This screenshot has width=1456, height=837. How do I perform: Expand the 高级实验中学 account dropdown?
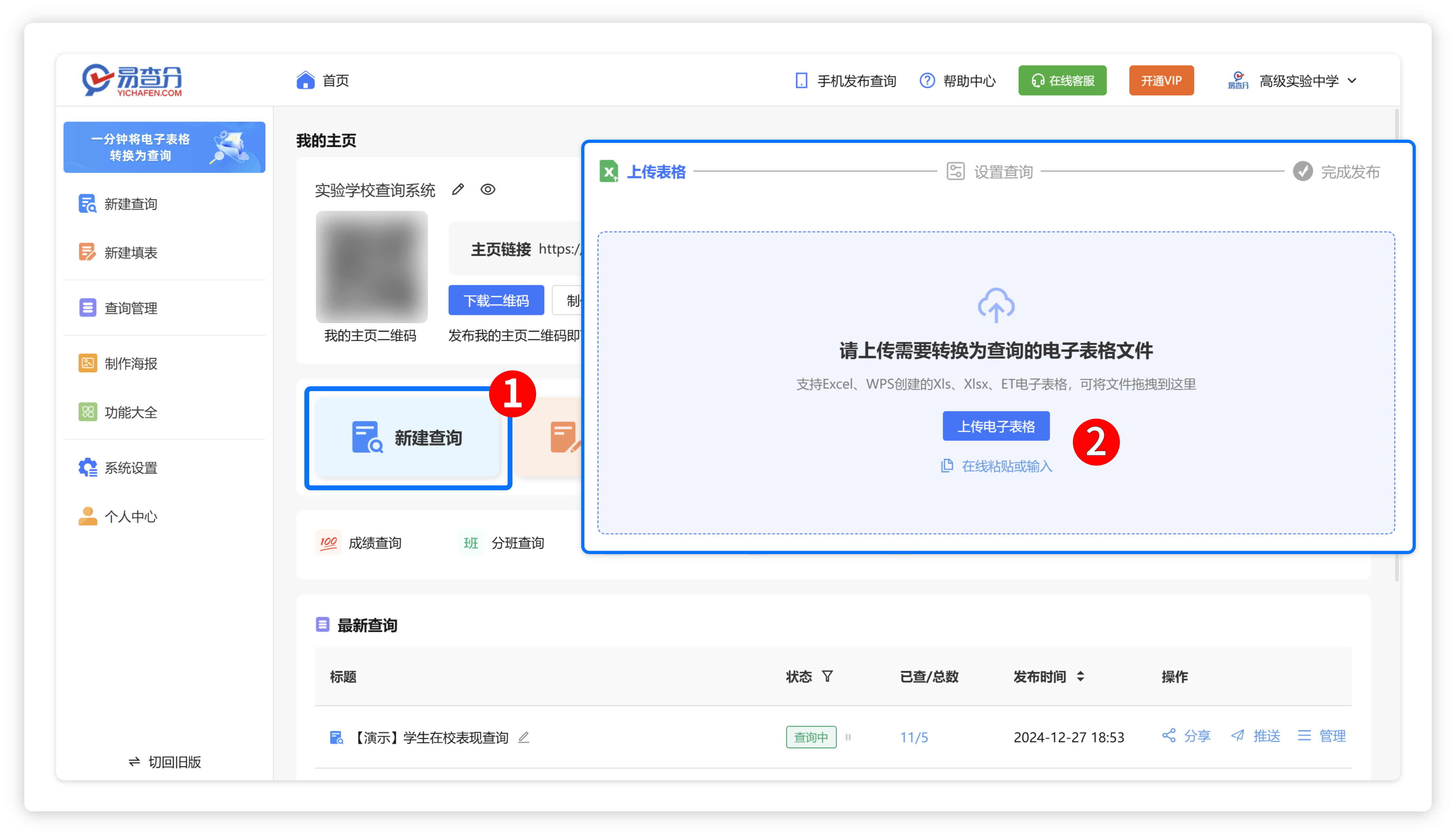click(1353, 80)
